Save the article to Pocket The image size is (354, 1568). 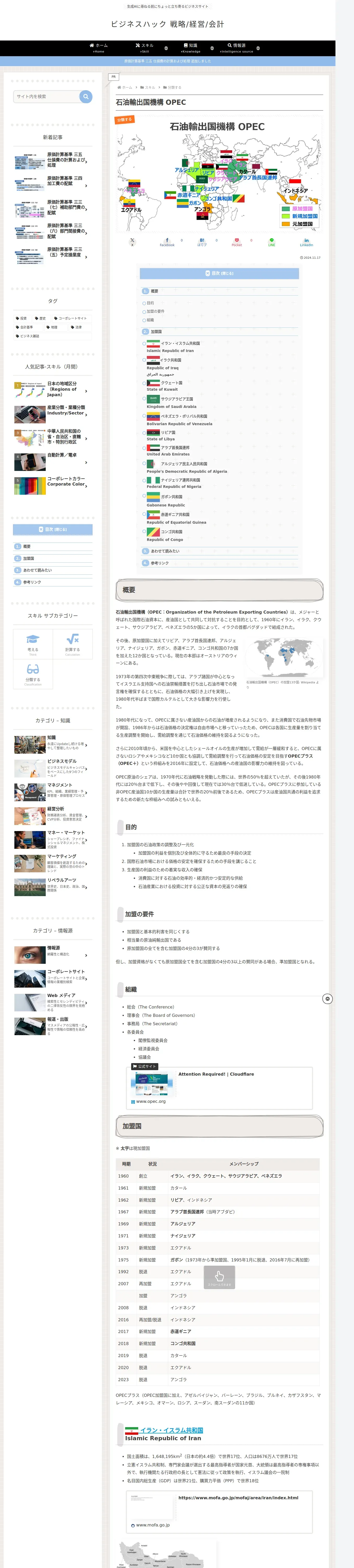tap(237, 242)
